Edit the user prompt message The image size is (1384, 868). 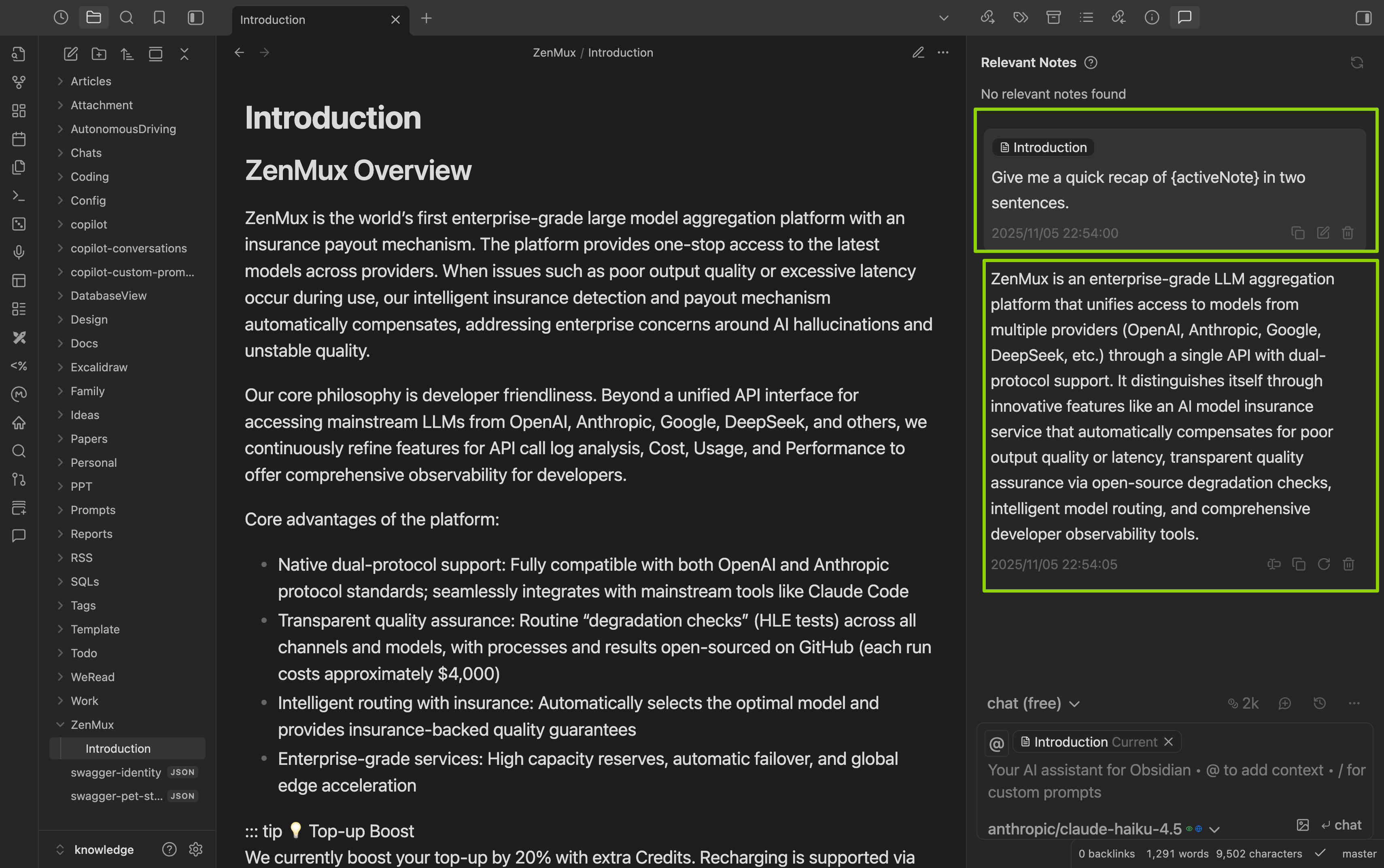pyautogui.click(x=1323, y=233)
